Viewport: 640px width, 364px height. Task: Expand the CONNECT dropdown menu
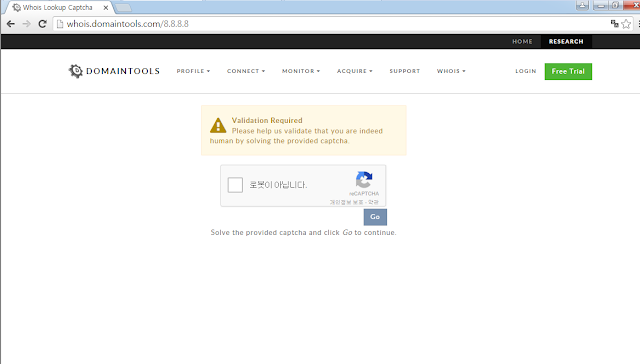246,71
